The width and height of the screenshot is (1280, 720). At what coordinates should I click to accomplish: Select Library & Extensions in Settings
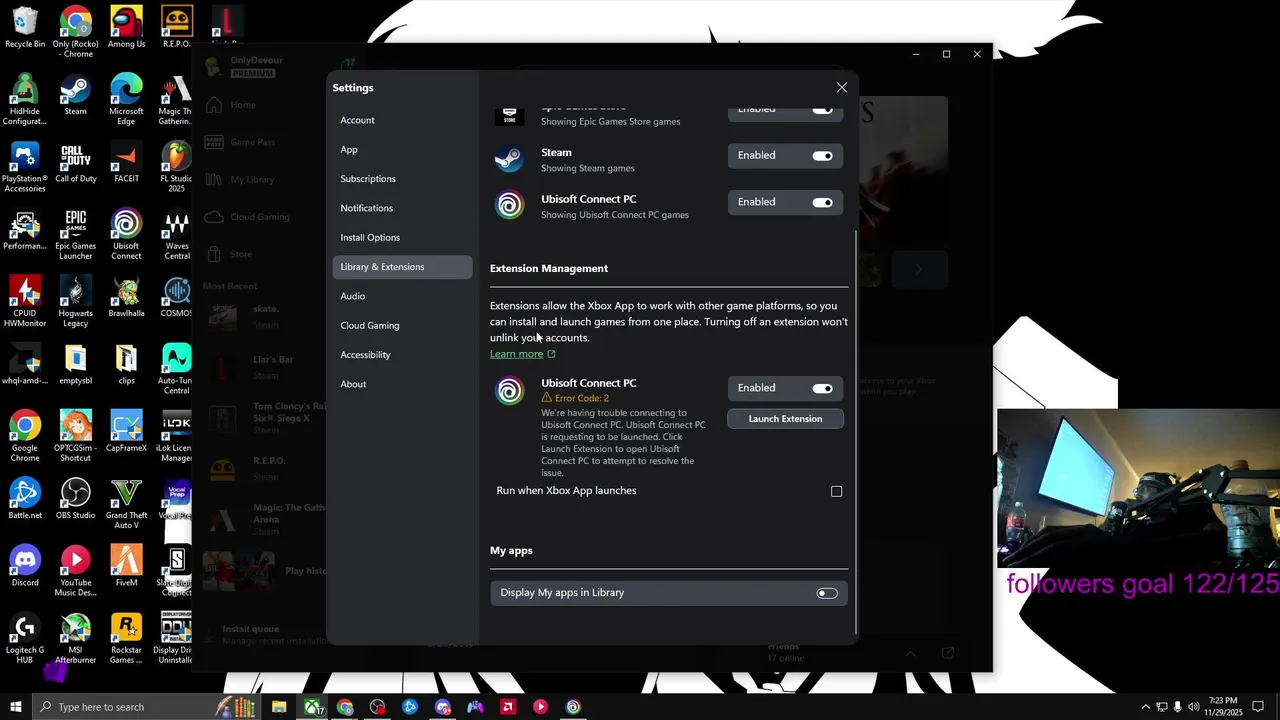[402, 267]
